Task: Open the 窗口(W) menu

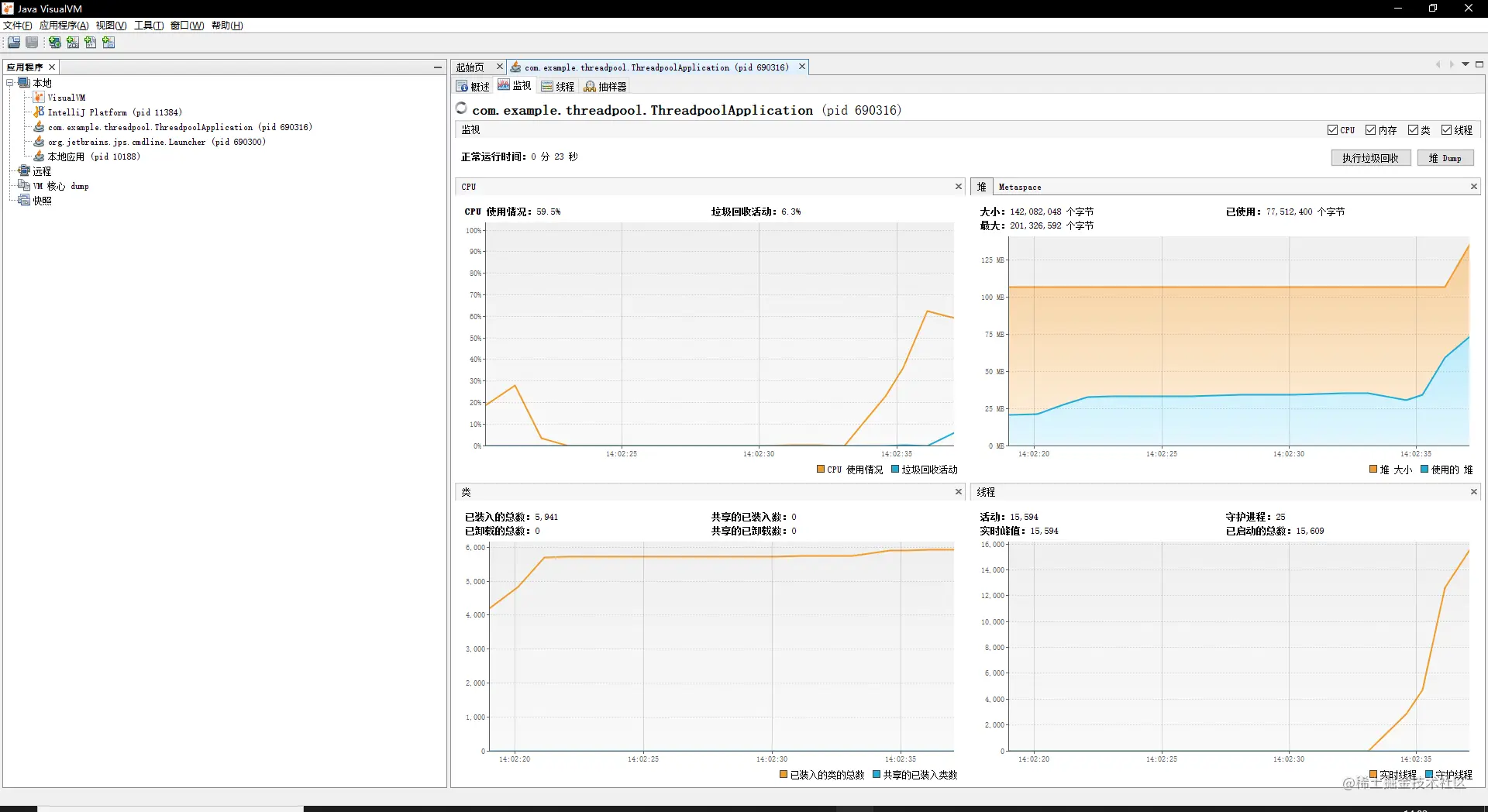Action: coord(188,26)
